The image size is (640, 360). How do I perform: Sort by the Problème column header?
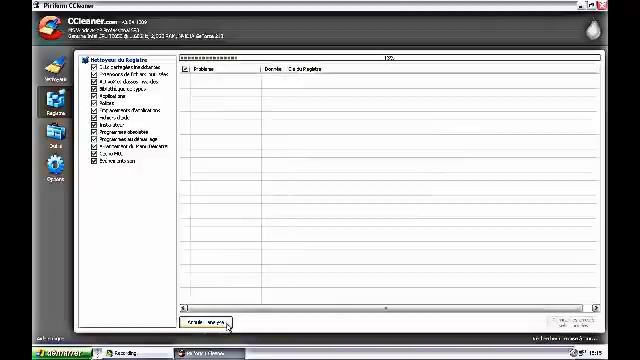226,69
